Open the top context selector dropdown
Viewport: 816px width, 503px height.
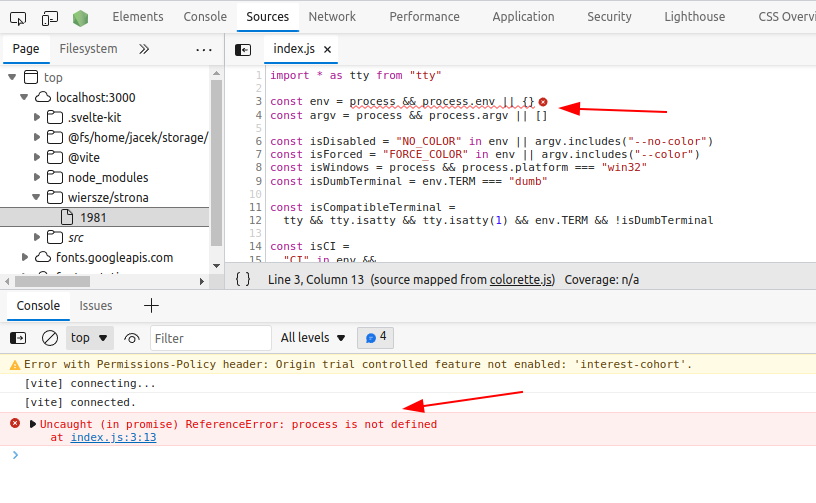pyautogui.click(x=89, y=338)
